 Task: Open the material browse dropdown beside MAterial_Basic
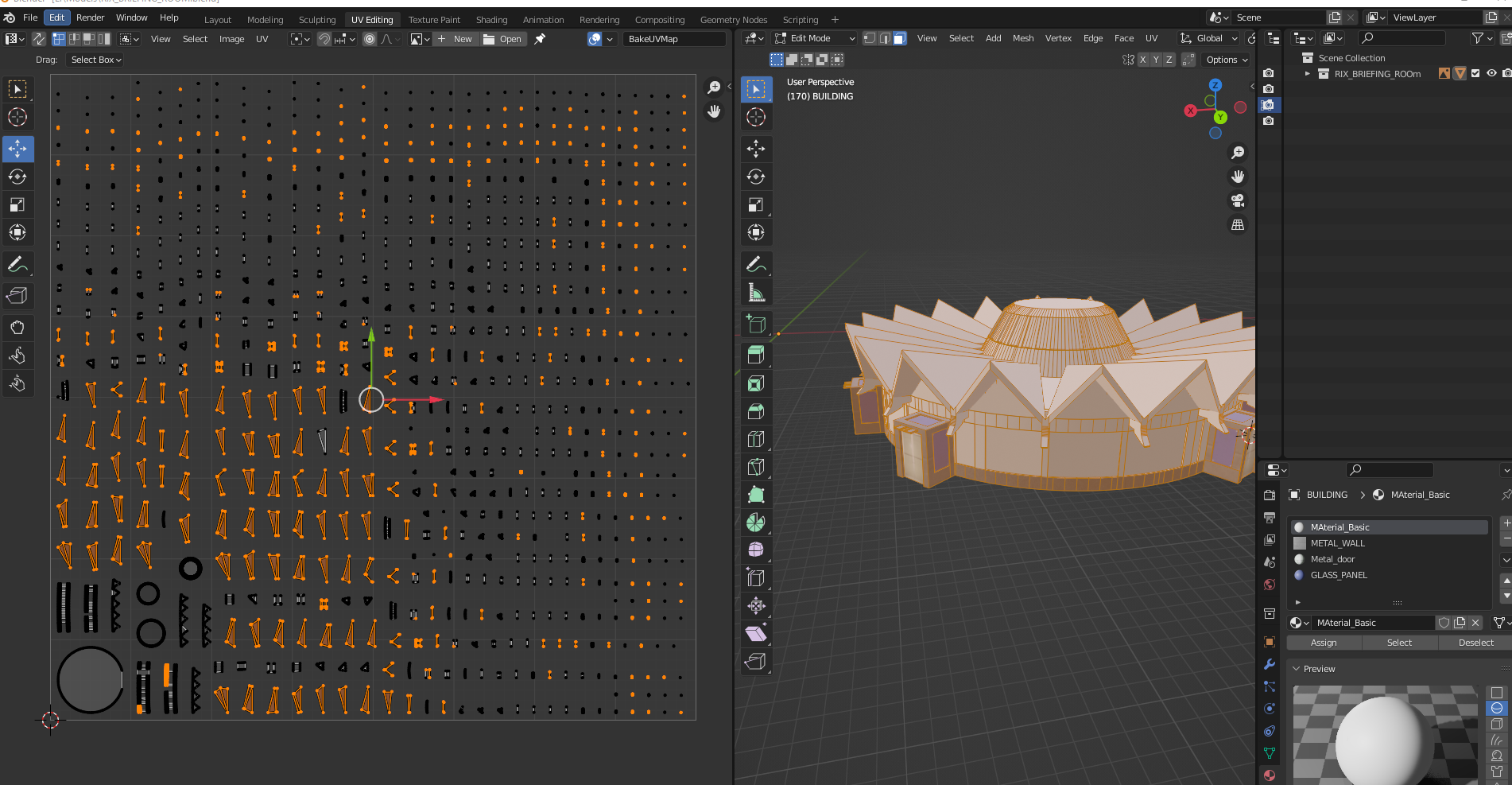point(1299,623)
